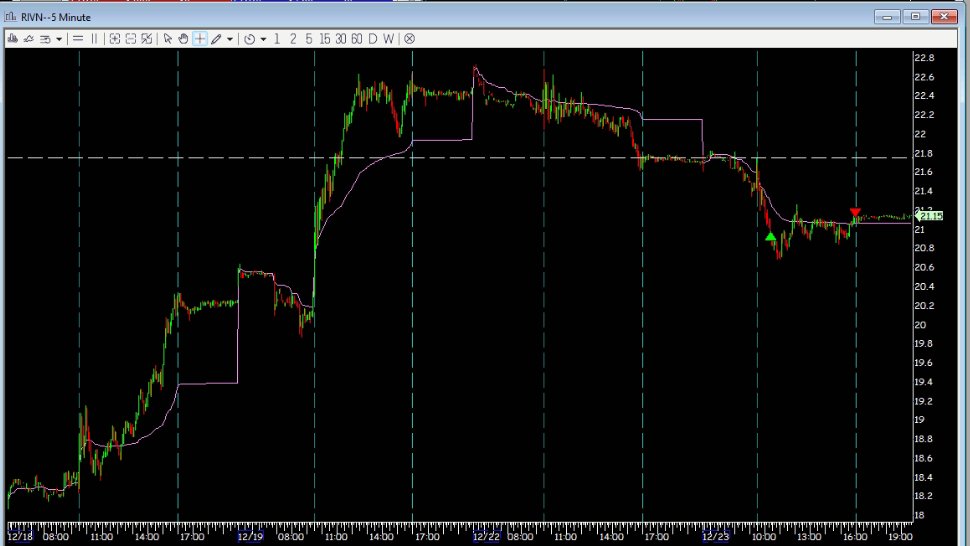Click the 12/18 date label on time axis
The height and width of the screenshot is (546, 970).
(x=20, y=537)
